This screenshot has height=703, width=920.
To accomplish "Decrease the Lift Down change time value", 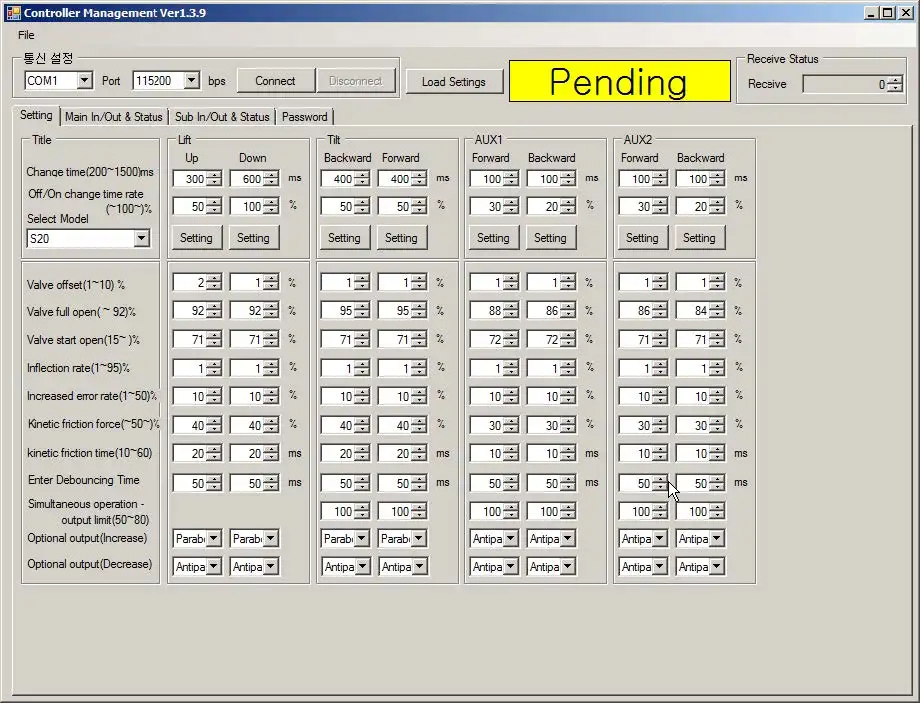I will [x=270, y=183].
